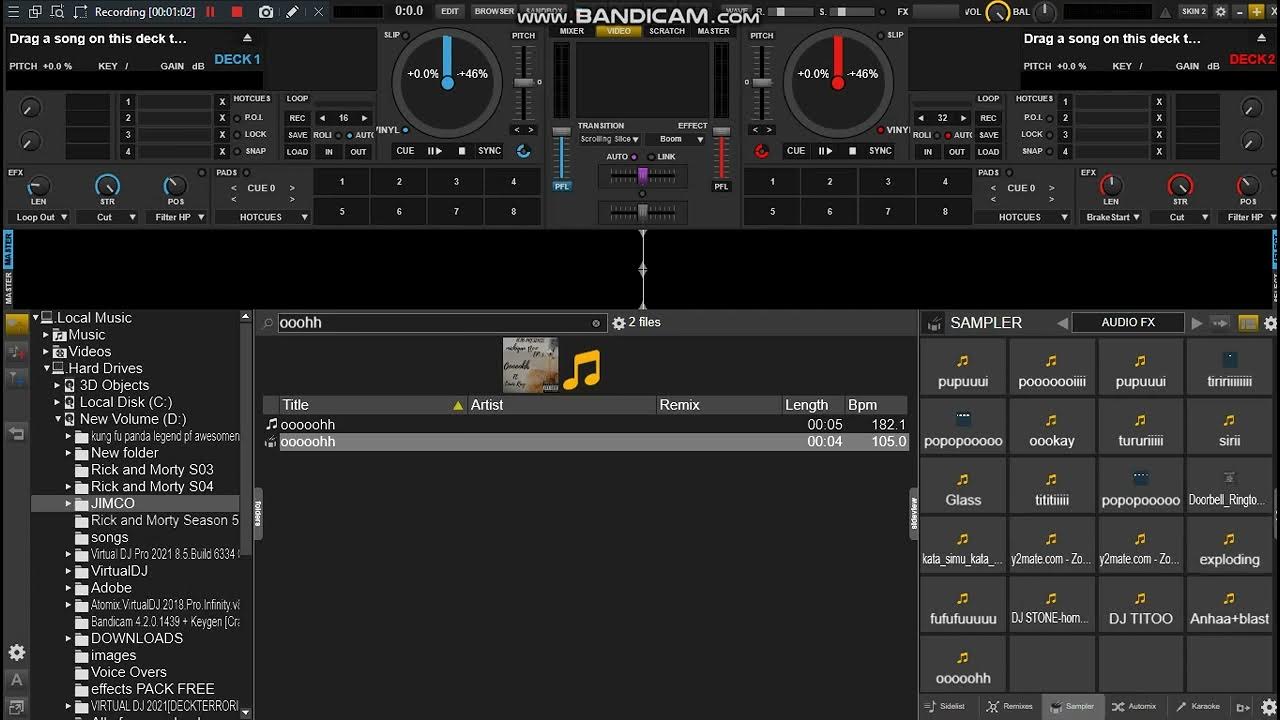Switch to the MIXER tab
The height and width of the screenshot is (720, 1280).
572,31
